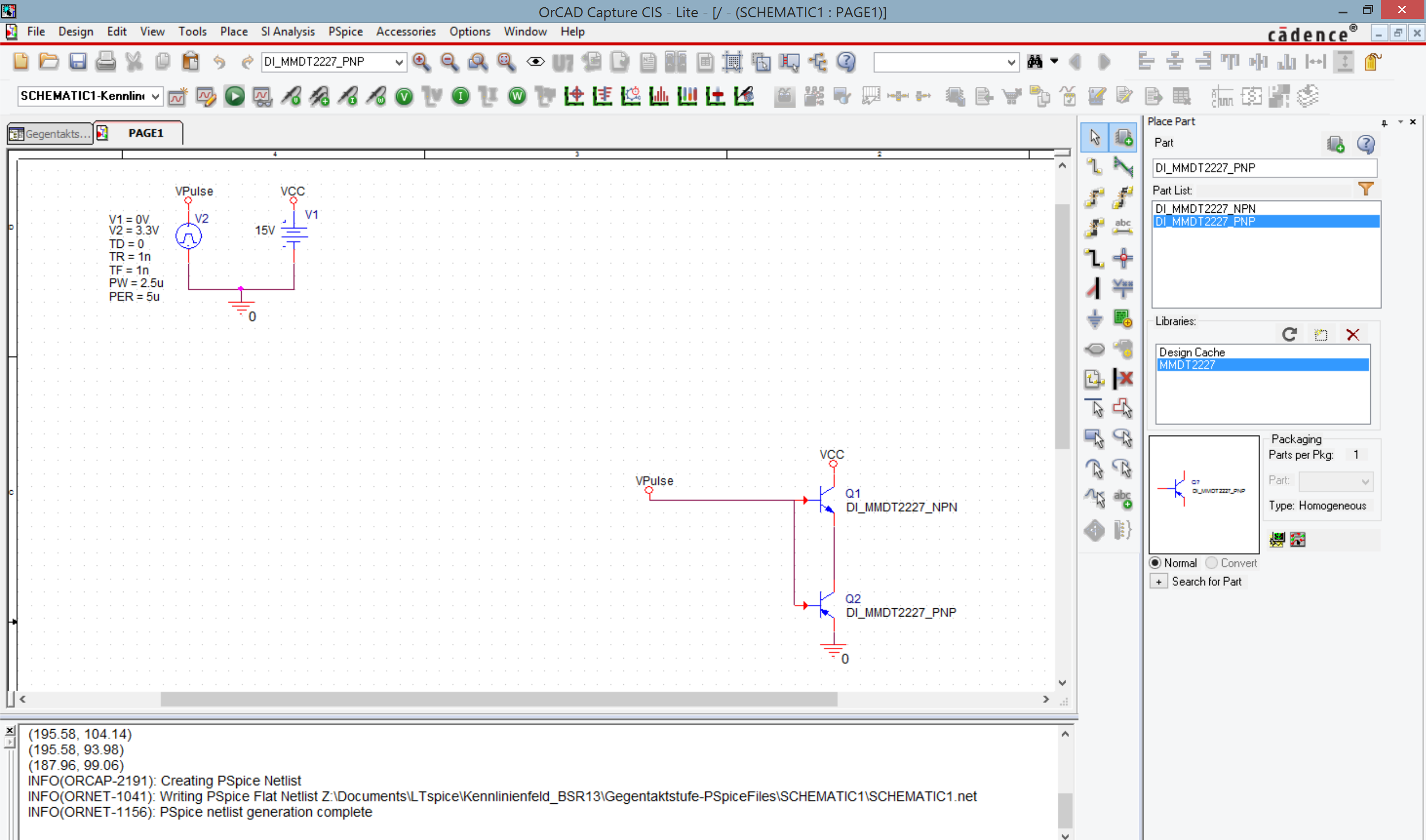This screenshot has height=840, width=1426.
Task: Click View Simulation Results icon
Action: coord(262,97)
